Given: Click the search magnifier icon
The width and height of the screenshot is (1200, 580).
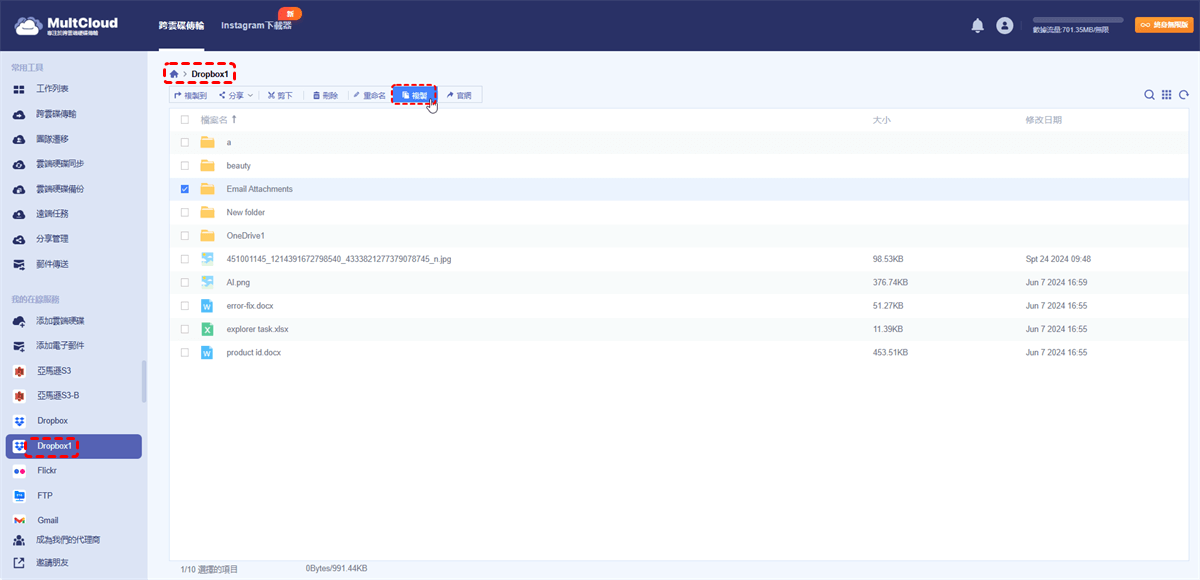Looking at the screenshot, I should click(1149, 95).
